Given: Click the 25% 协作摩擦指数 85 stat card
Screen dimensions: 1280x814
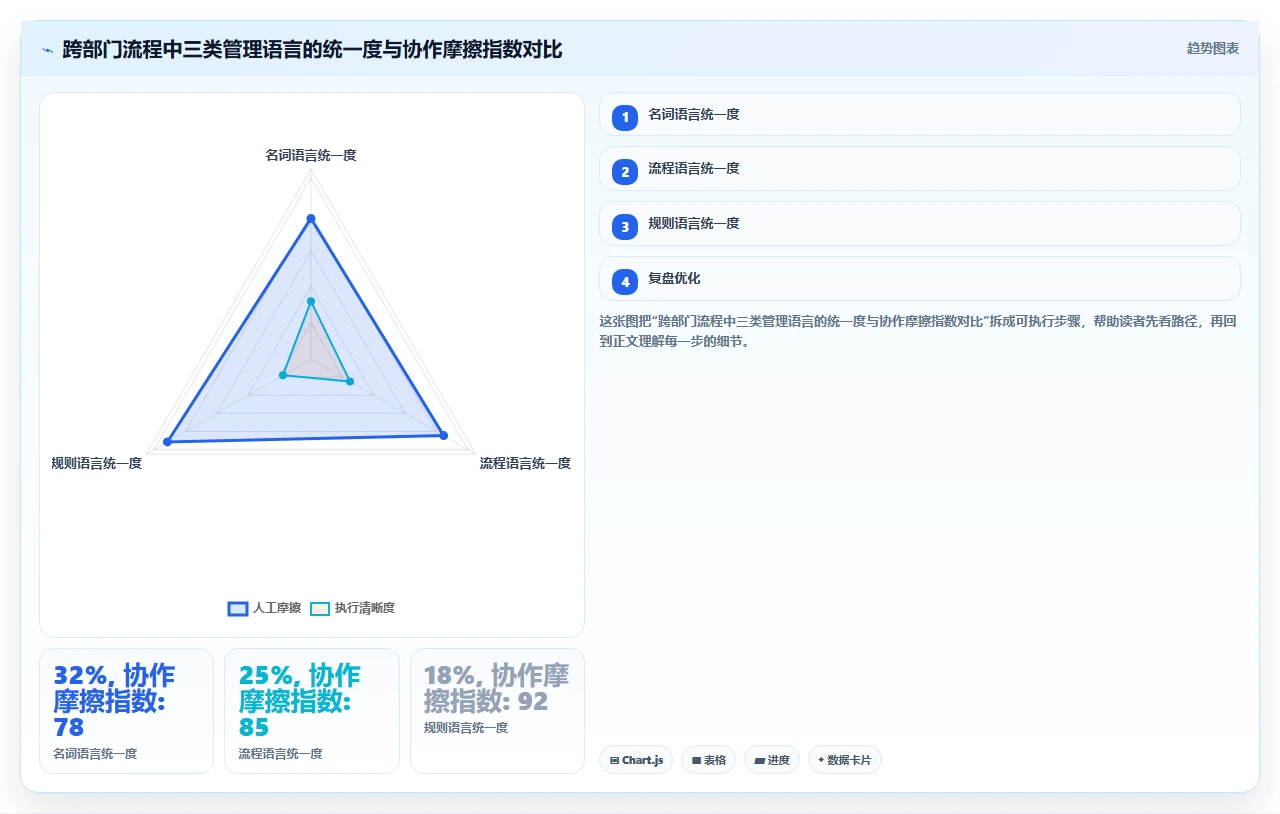Looking at the screenshot, I should pyautogui.click(x=312, y=711).
